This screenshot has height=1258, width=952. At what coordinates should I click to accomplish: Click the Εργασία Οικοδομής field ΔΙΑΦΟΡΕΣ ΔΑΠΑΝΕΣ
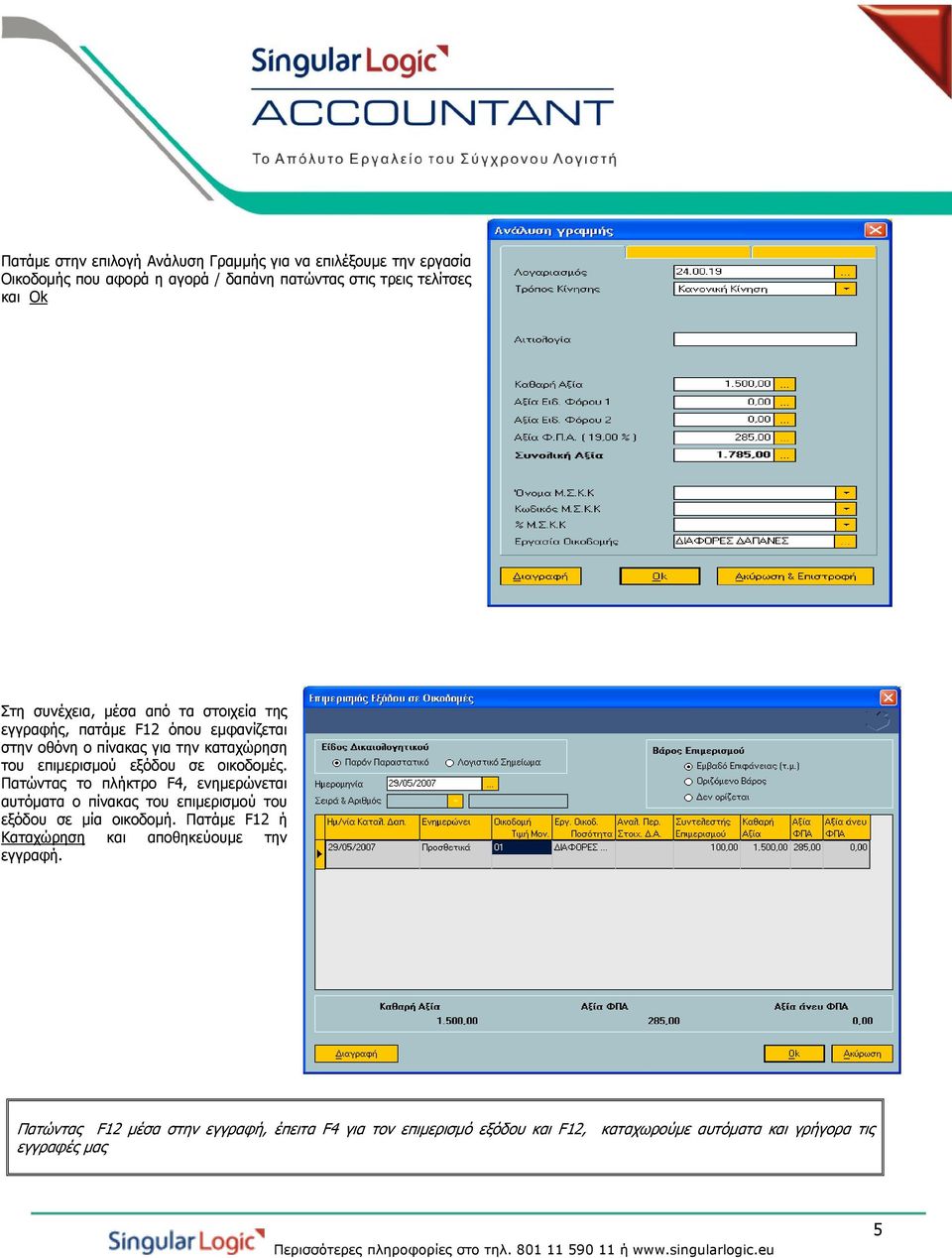(755, 542)
